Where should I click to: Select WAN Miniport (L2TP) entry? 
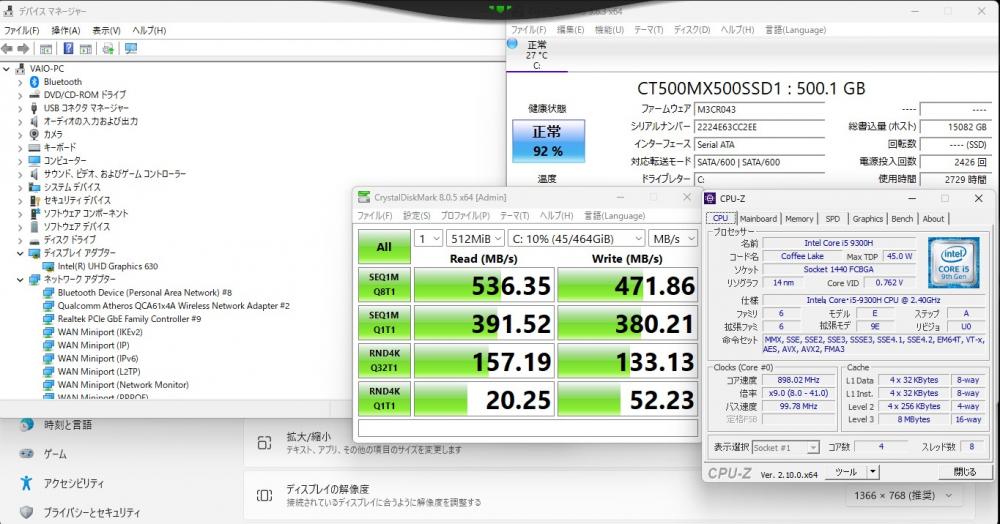99,372
